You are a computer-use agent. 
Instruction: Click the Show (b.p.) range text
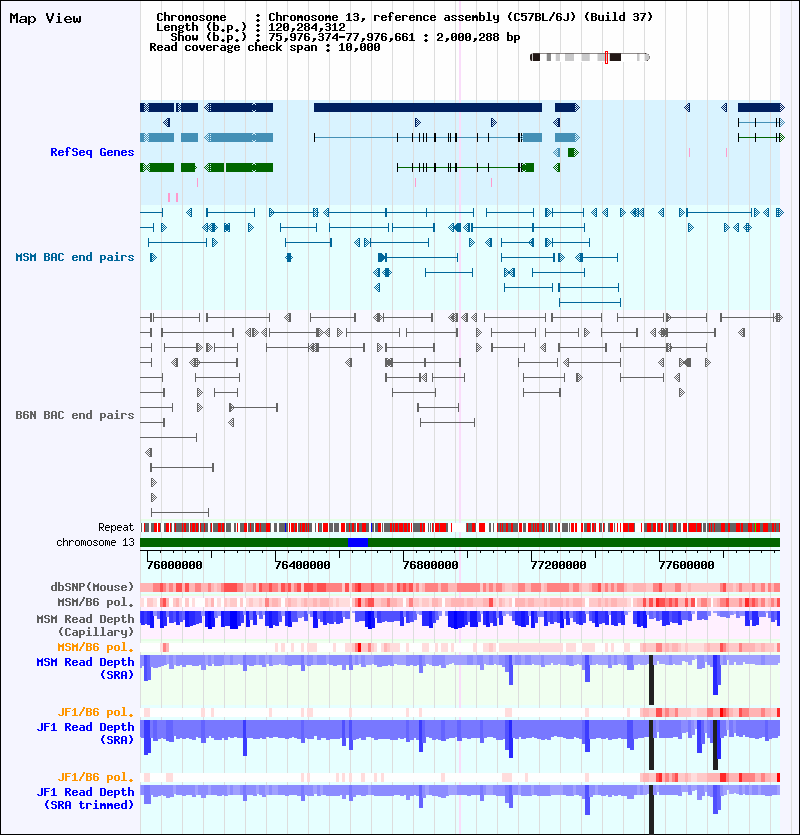394,37
